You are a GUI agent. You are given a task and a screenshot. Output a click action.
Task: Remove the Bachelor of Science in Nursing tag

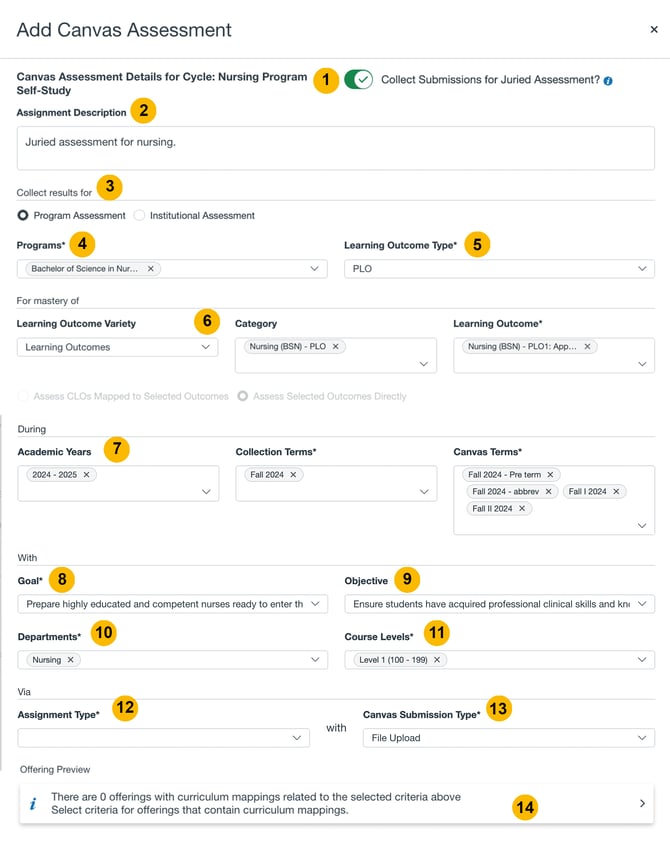[x=151, y=269]
